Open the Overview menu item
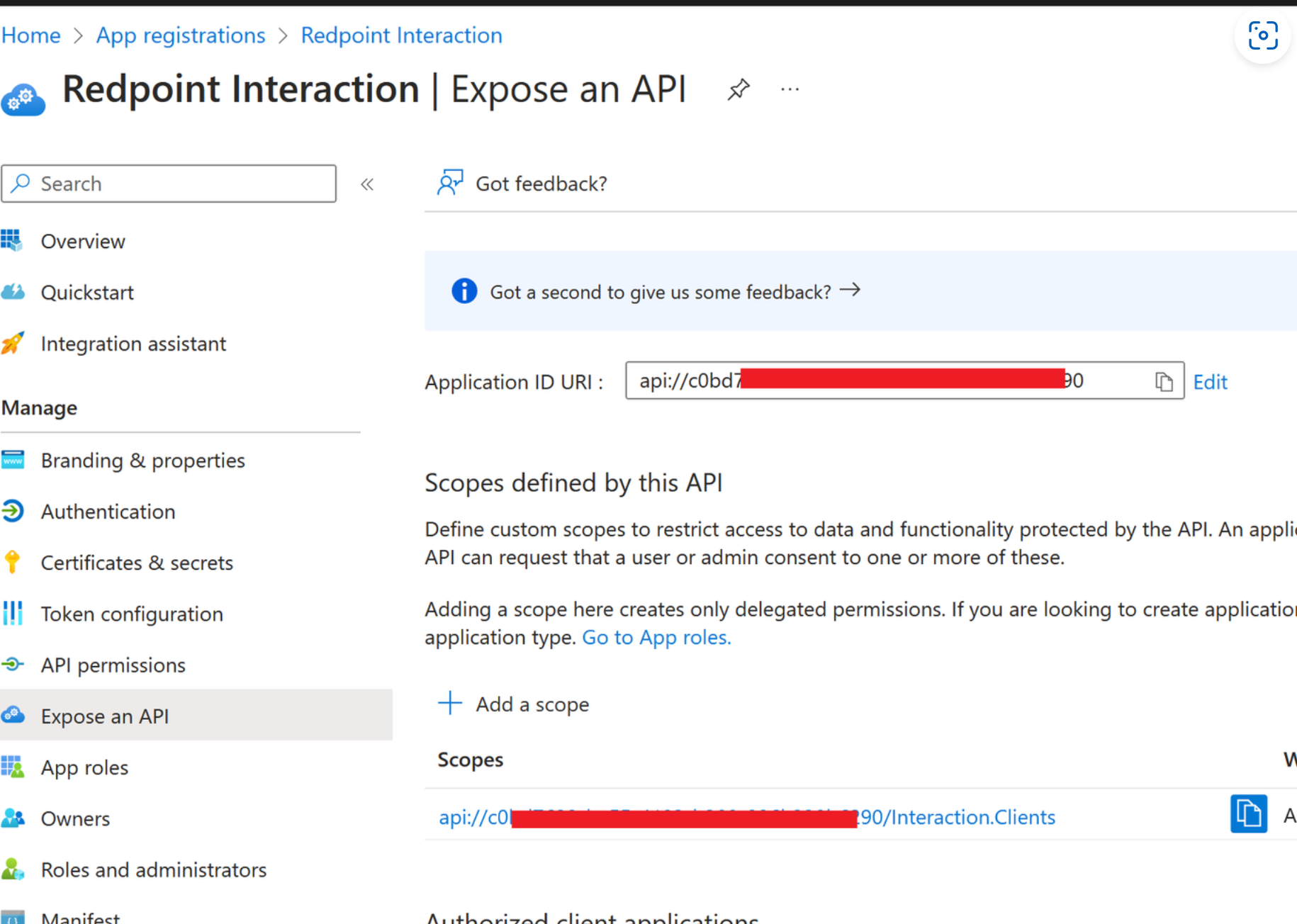The height and width of the screenshot is (924, 1297). coord(83,242)
